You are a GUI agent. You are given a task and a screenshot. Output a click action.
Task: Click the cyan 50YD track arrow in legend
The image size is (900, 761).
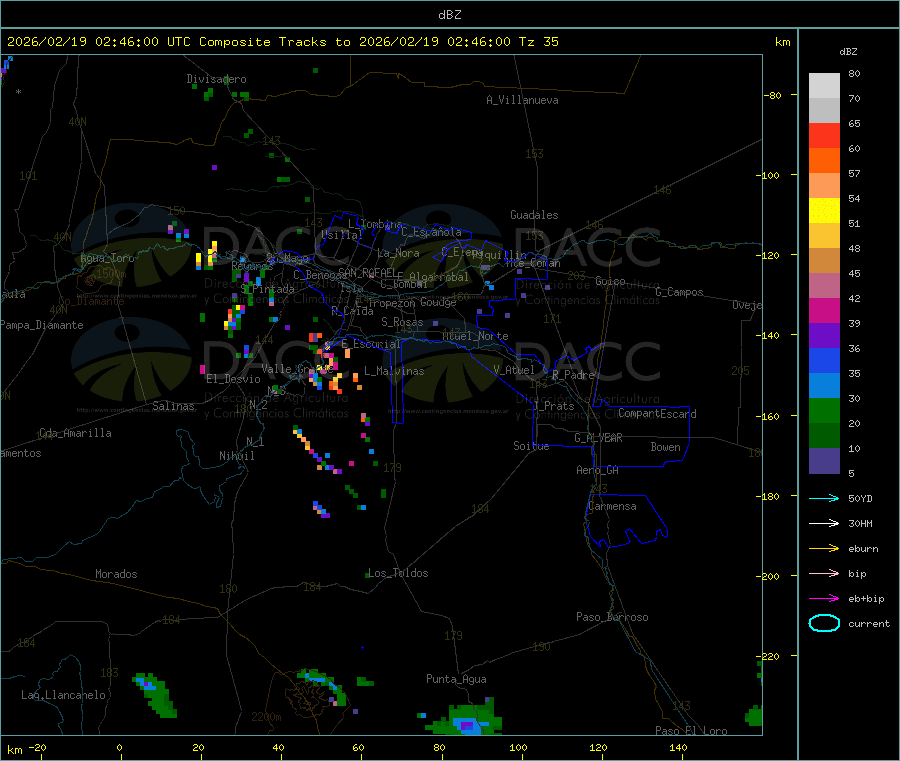824,498
